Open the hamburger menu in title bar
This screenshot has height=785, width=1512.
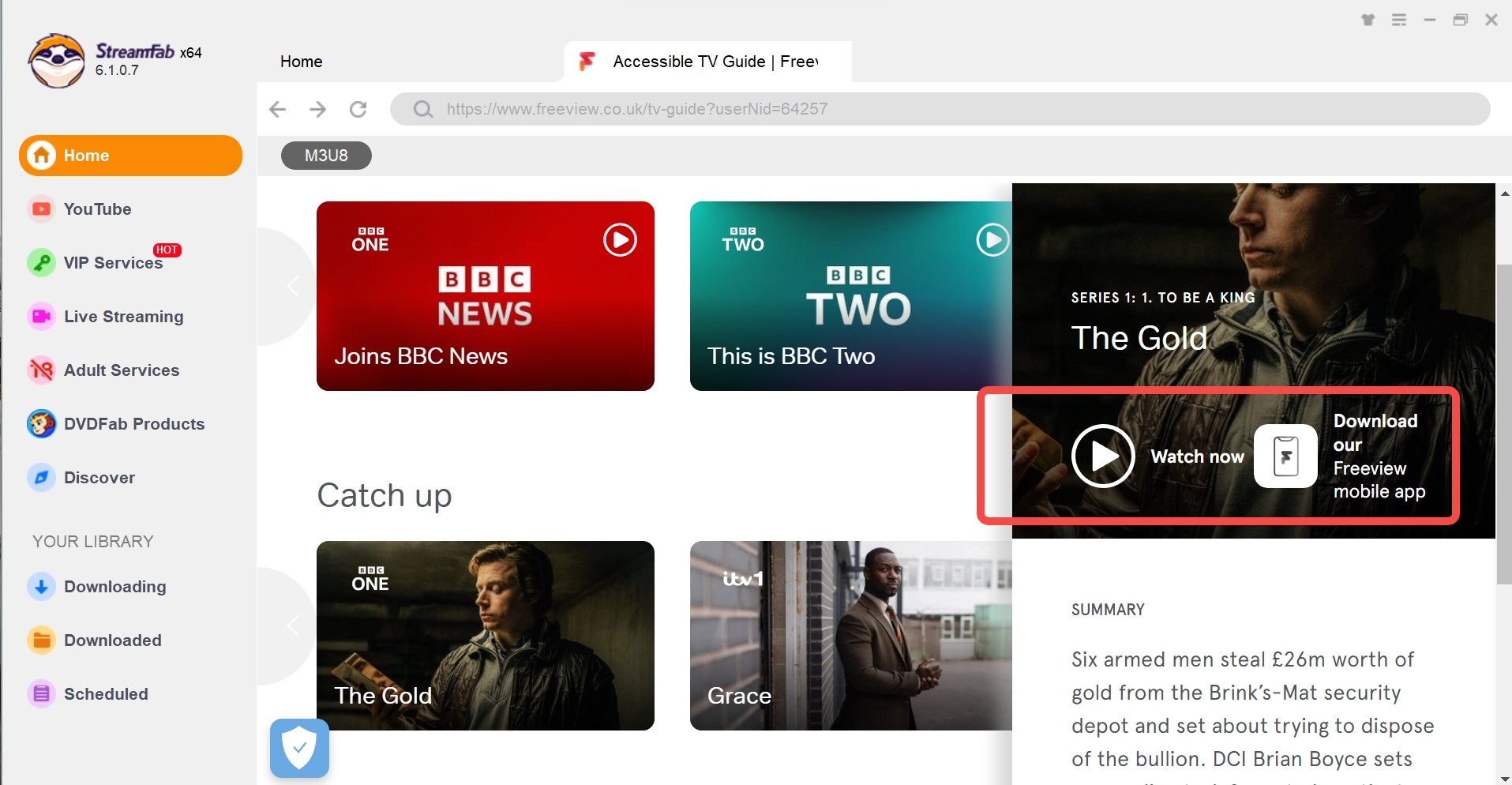point(1399,20)
